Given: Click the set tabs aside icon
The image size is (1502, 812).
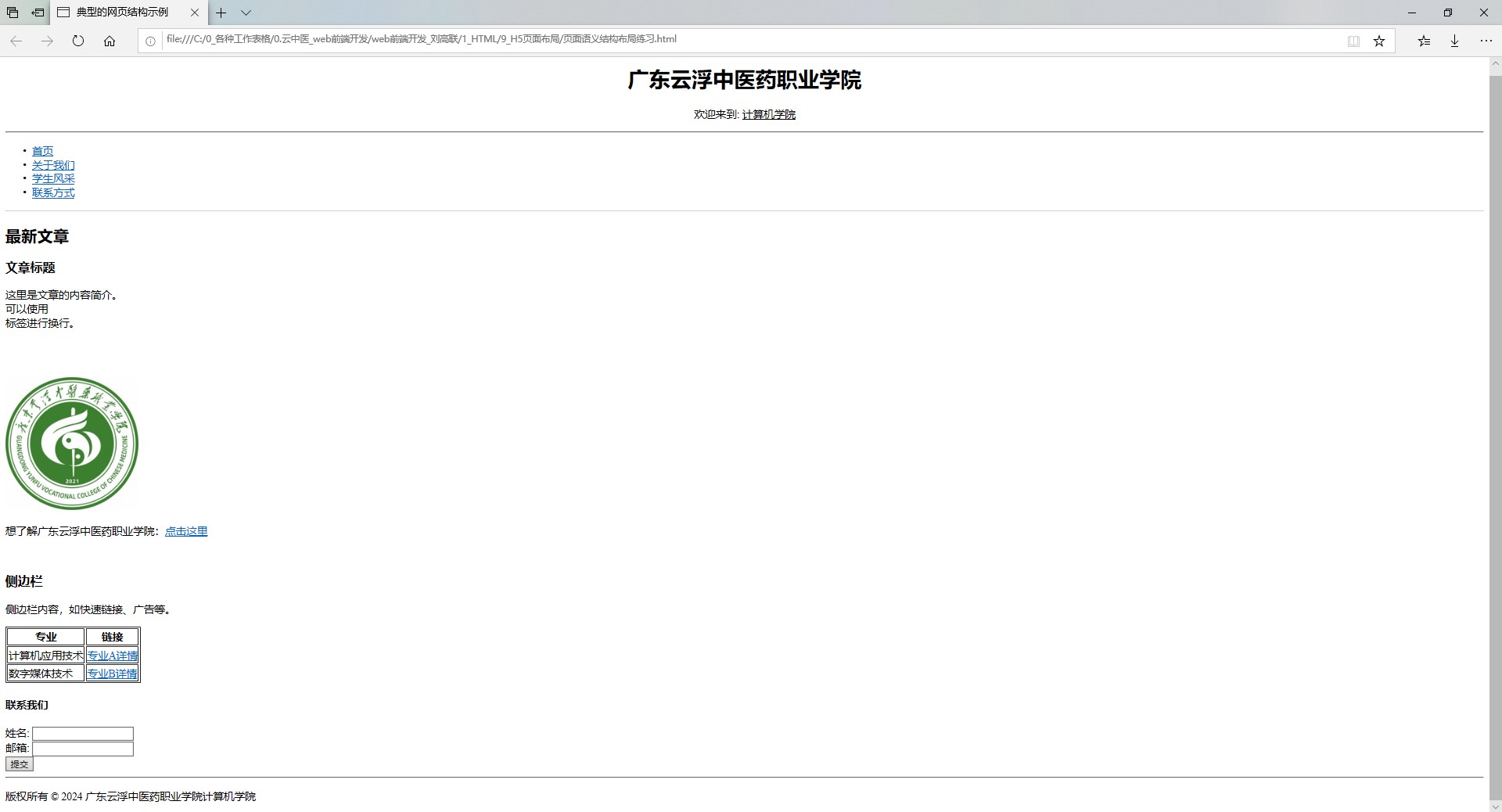Looking at the screenshot, I should point(38,13).
